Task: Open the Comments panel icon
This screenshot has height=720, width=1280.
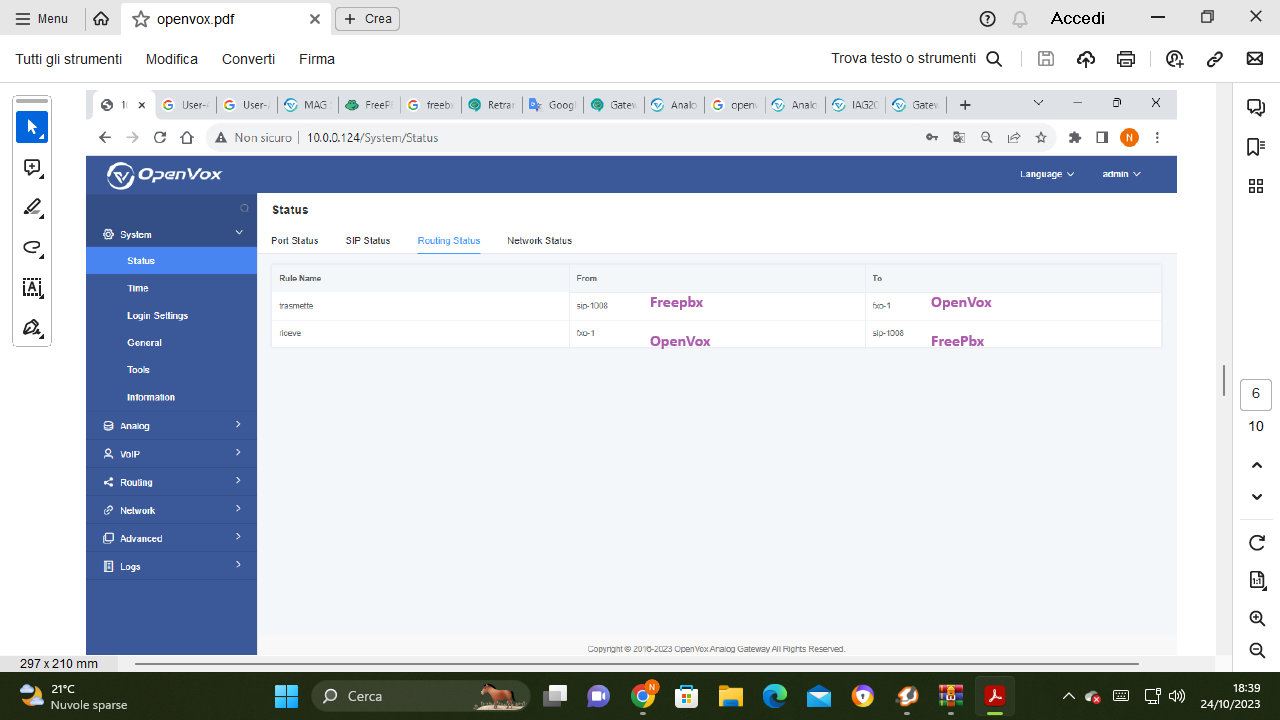Action: (1256, 107)
